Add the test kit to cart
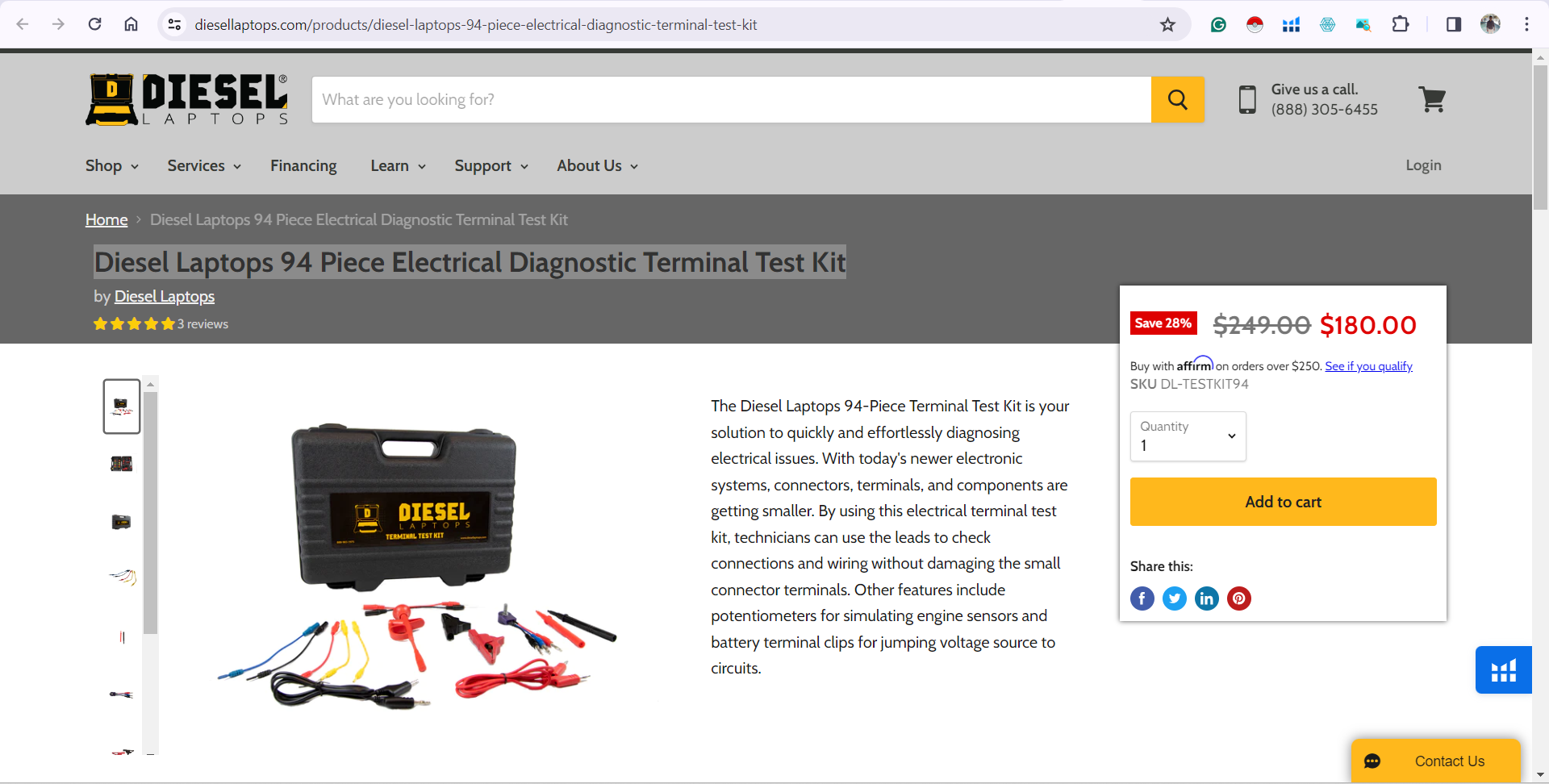Screen dimensions: 1549x784 pyautogui.click(x=1283, y=502)
